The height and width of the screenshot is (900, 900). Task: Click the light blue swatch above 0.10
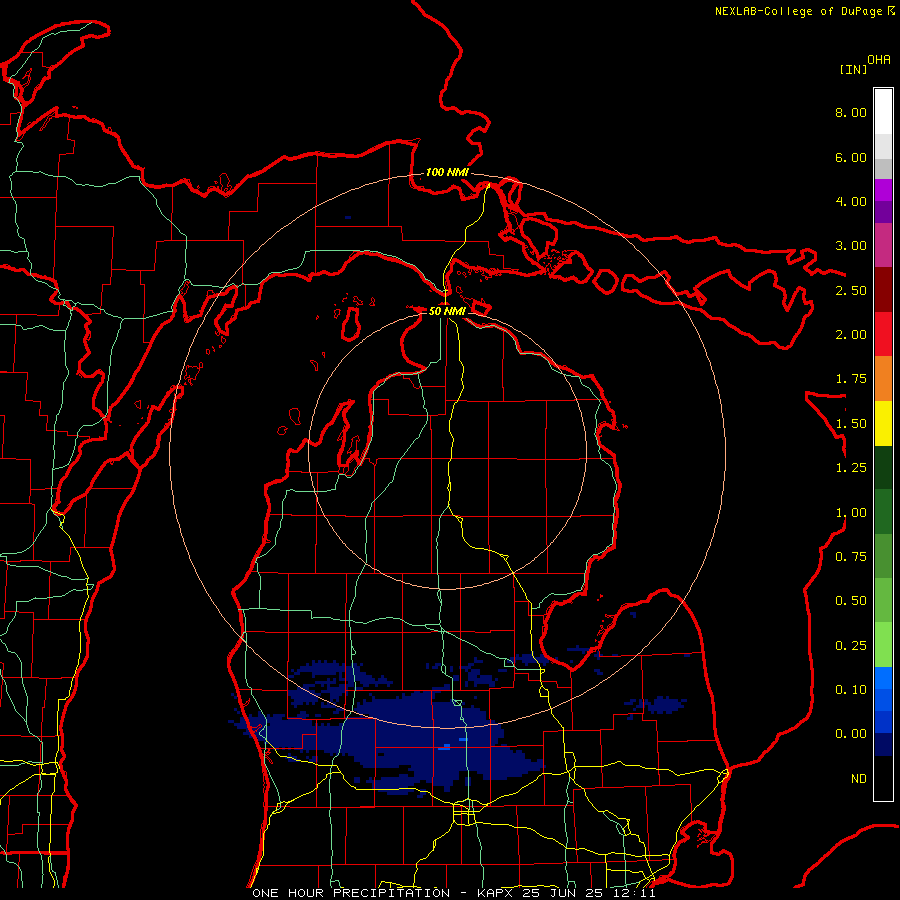click(x=883, y=678)
